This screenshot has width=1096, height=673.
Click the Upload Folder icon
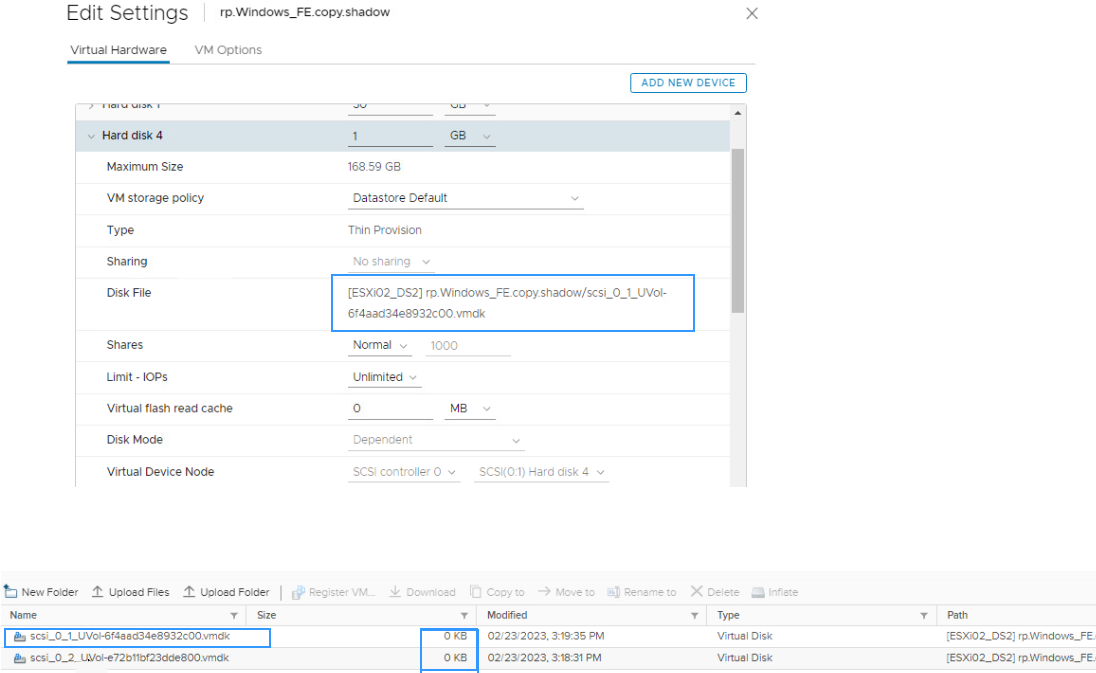(225, 591)
